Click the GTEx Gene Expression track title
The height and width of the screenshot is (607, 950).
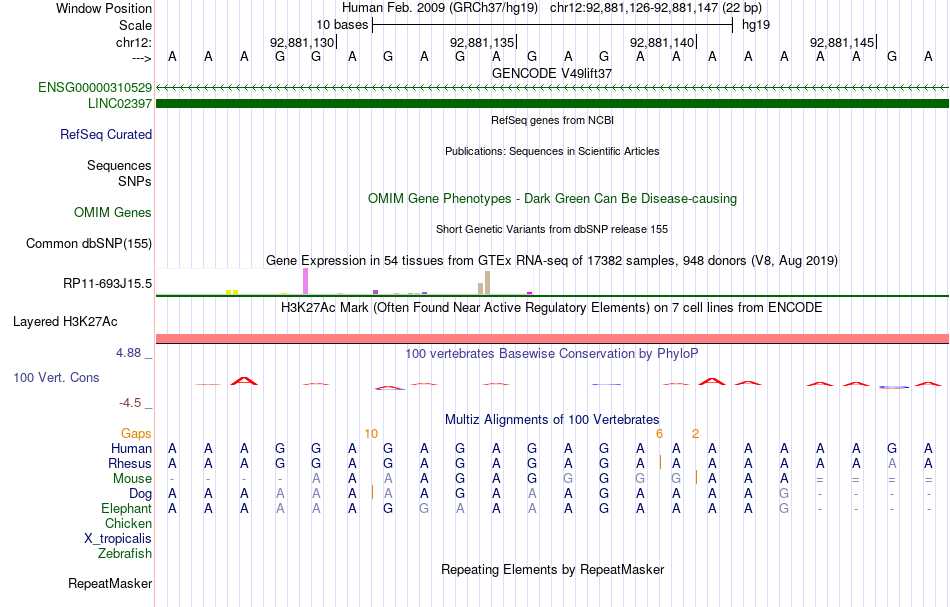tap(552, 260)
